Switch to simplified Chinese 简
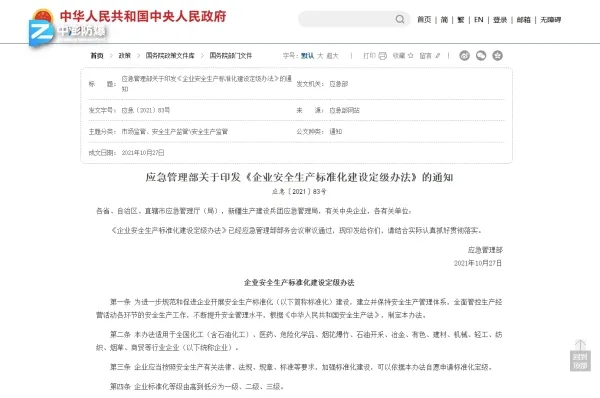 click(x=444, y=20)
